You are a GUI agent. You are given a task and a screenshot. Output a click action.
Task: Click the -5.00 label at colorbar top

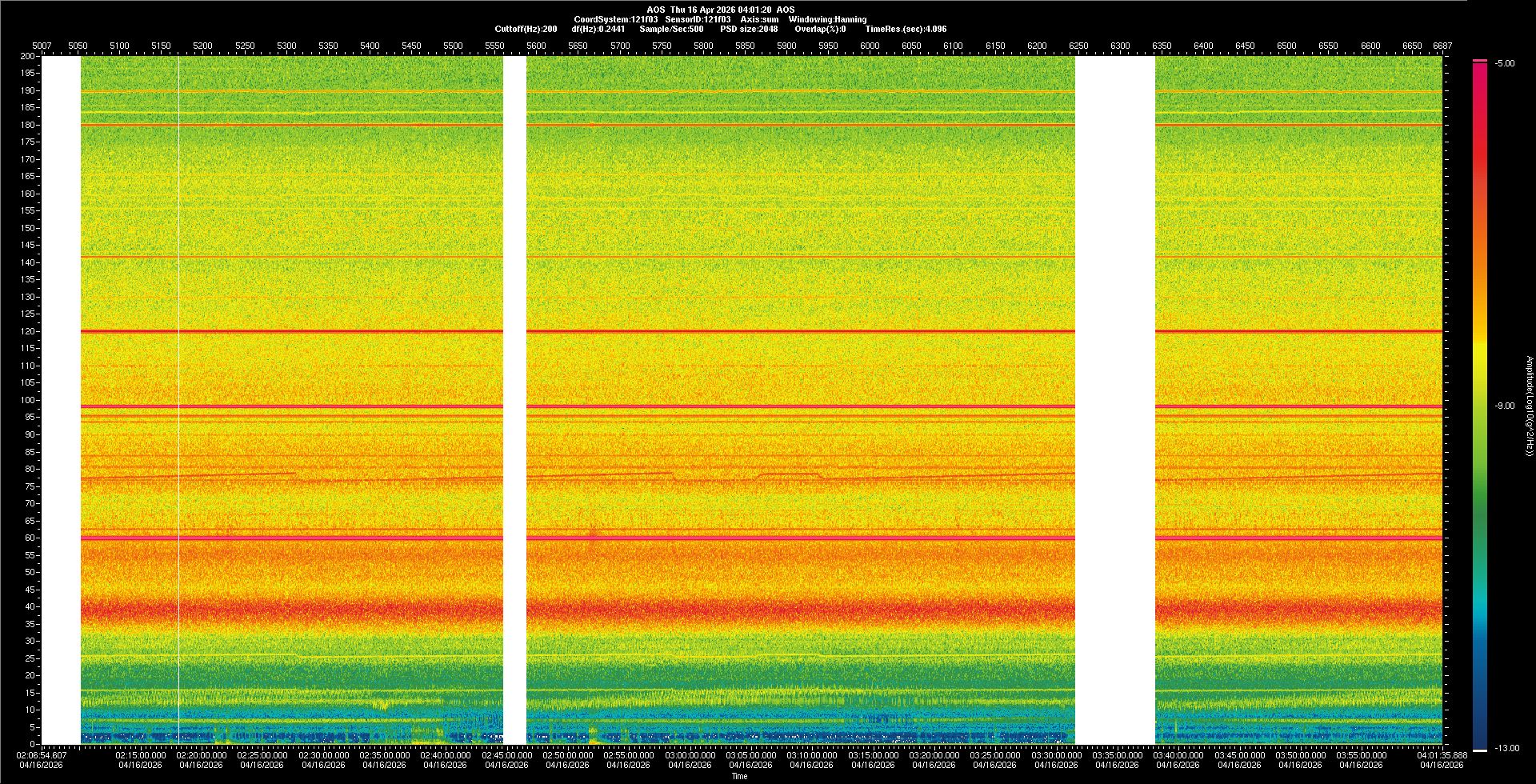coord(1505,63)
